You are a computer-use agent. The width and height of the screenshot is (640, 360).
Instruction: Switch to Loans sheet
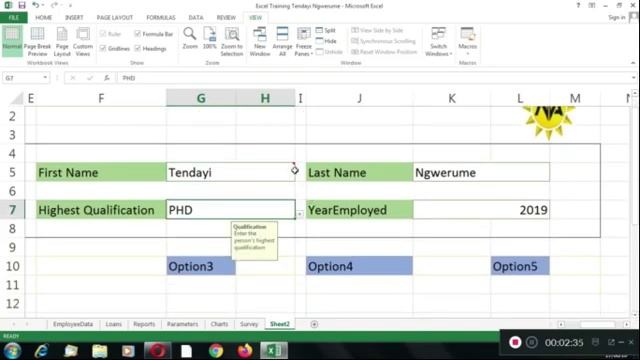pyautogui.click(x=113, y=324)
